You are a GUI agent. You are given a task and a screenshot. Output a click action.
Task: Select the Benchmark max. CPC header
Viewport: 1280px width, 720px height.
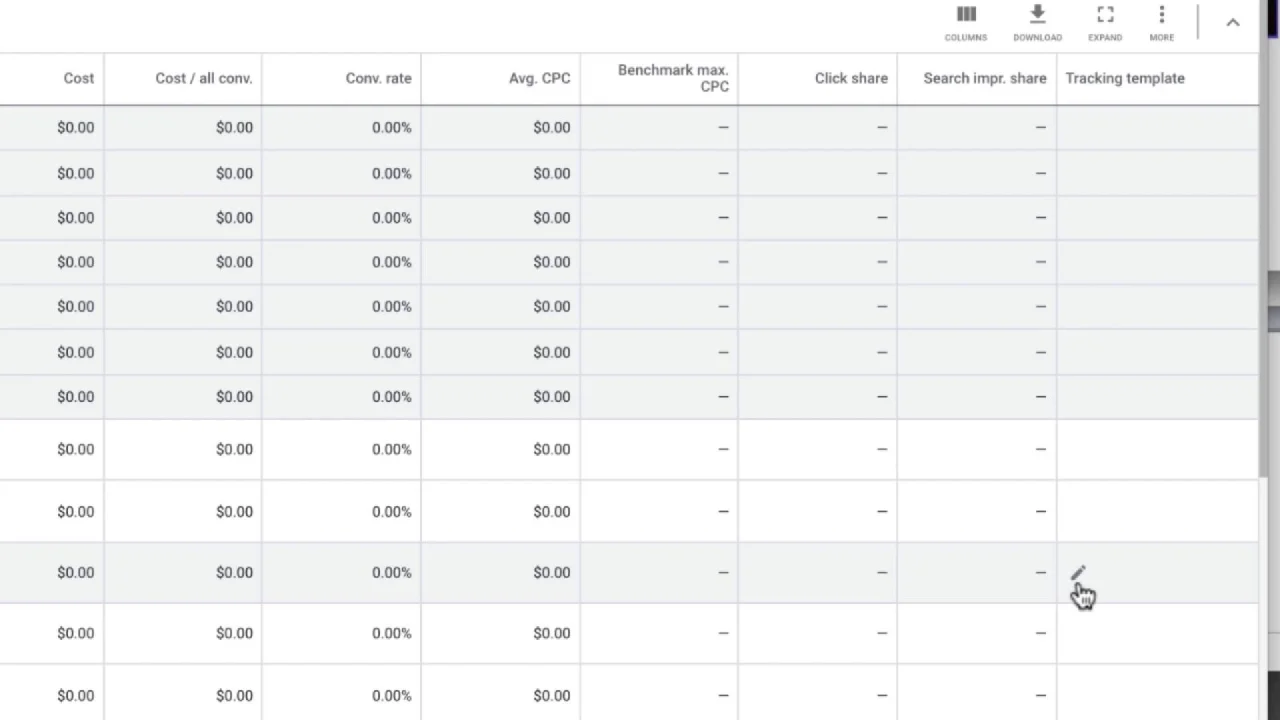tap(673, 78)
